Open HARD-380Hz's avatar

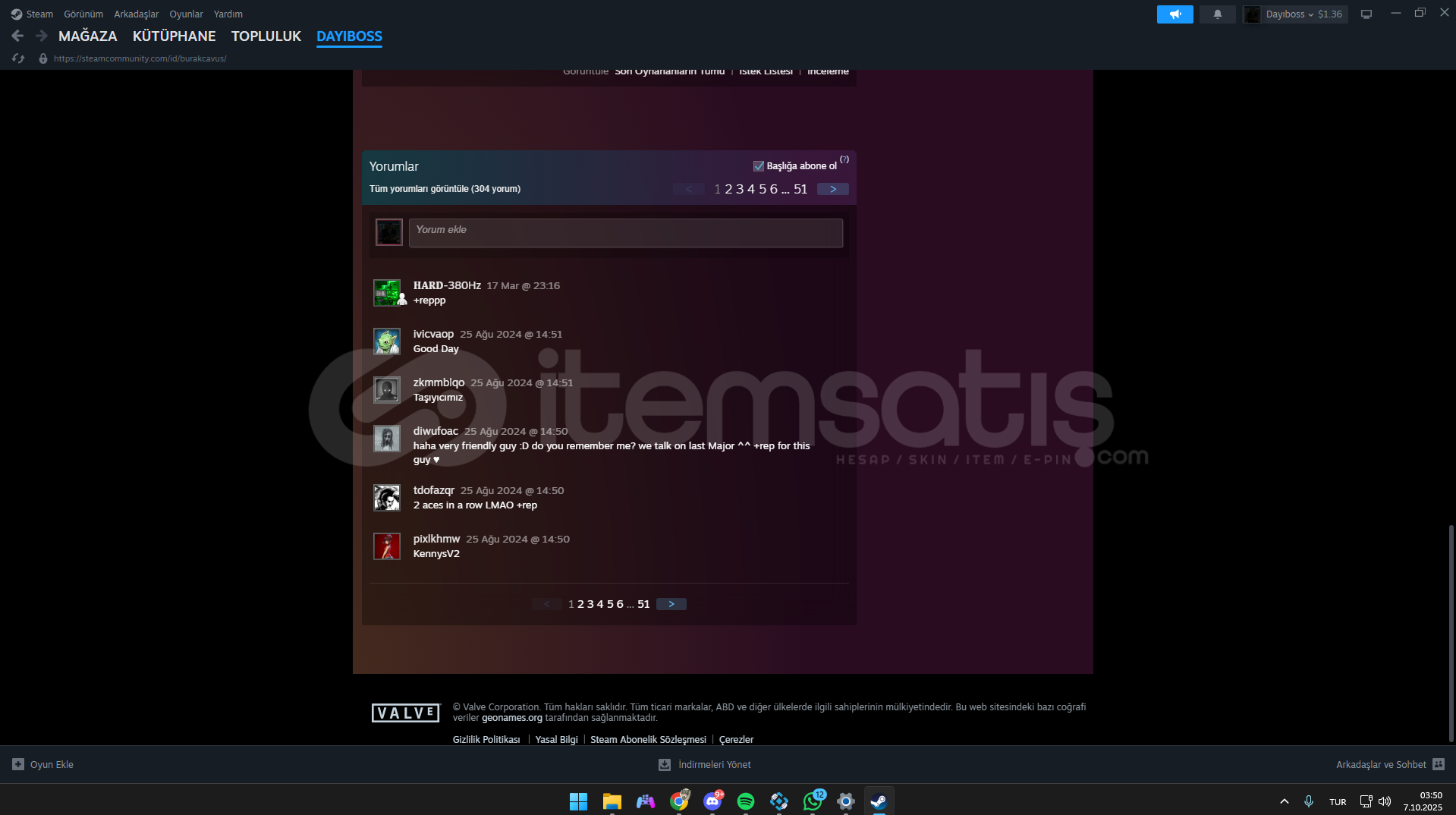click(387, 293)
